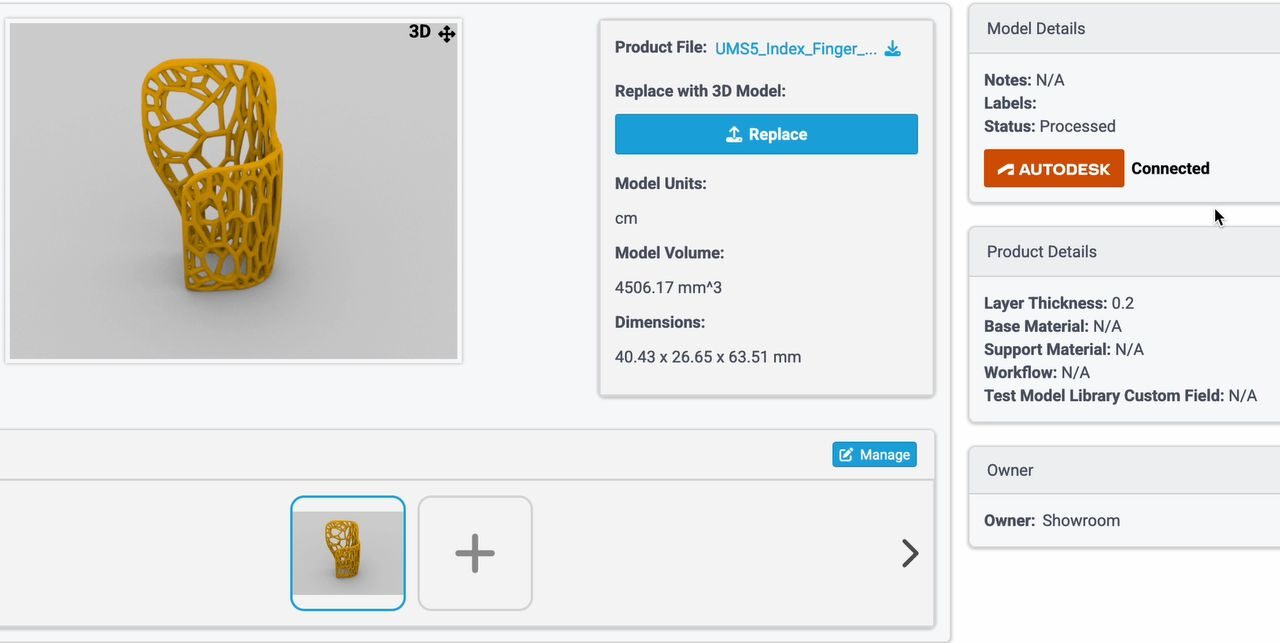Click the Manage button text
Viewport: 1280px width, 643px height.
(885, 455)
